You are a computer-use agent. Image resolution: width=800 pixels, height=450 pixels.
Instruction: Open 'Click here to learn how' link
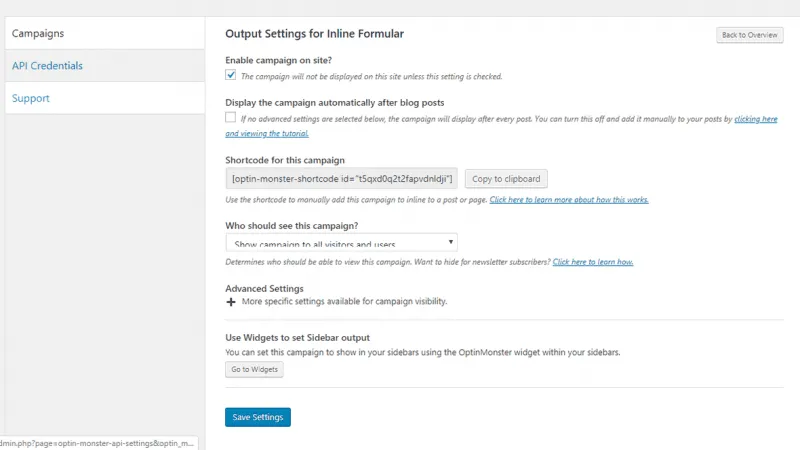[x=593, y=262]
